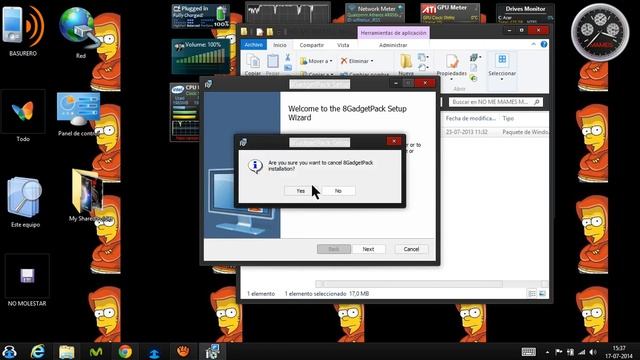Open the Movistar app in taskbar
640x360 pixels.
(x=96, y=351)
